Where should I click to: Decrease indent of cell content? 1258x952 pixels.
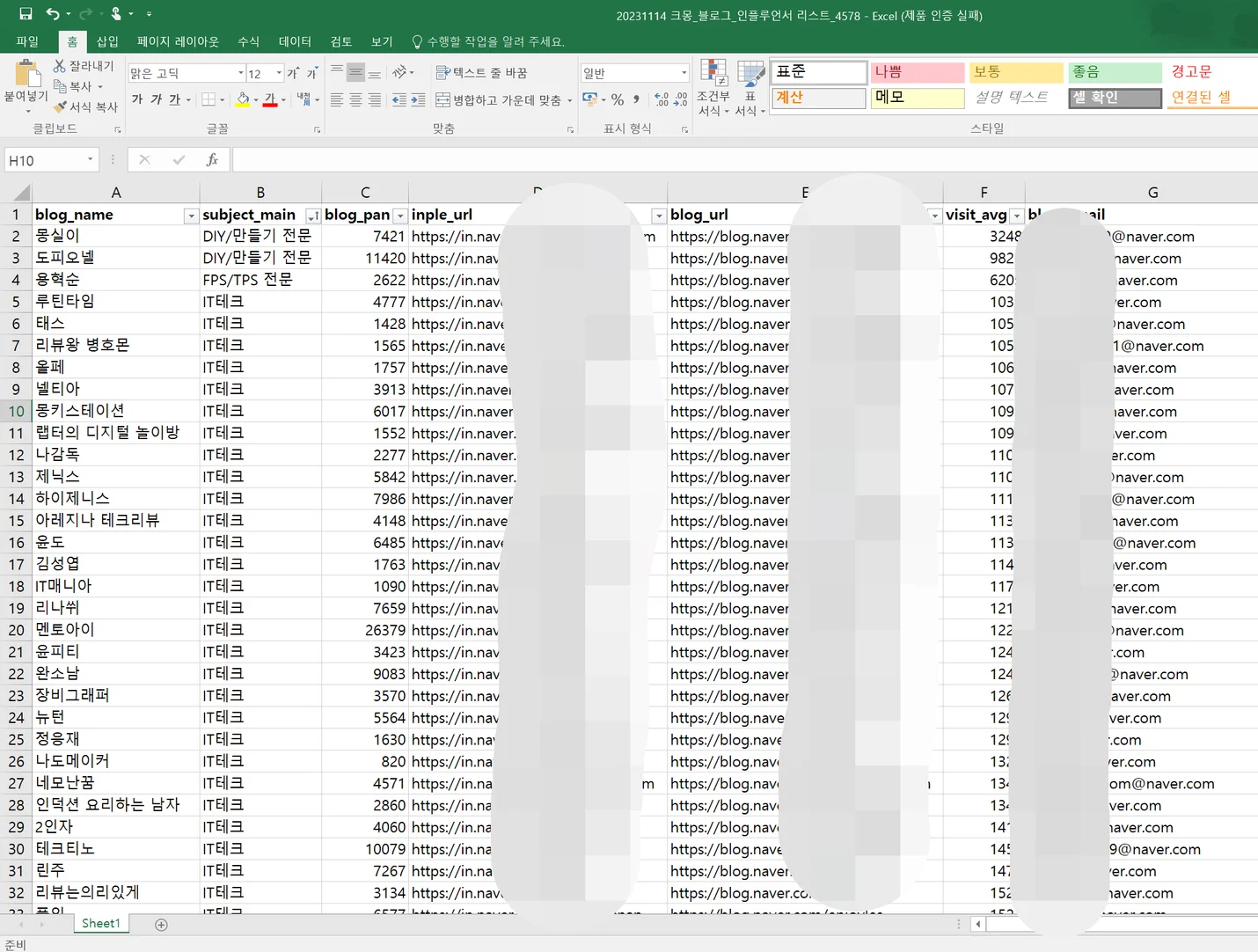point(399,99)
